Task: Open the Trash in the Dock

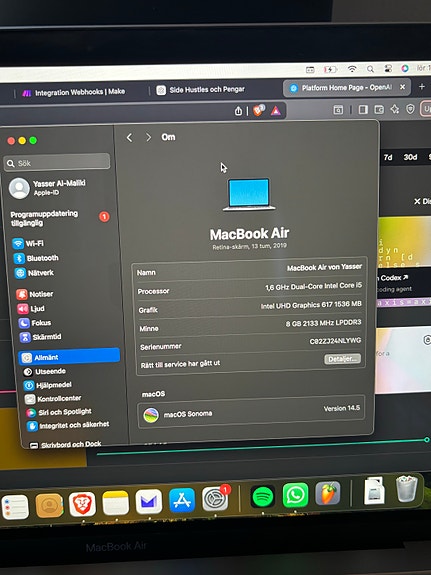Action: click(406, 489)
